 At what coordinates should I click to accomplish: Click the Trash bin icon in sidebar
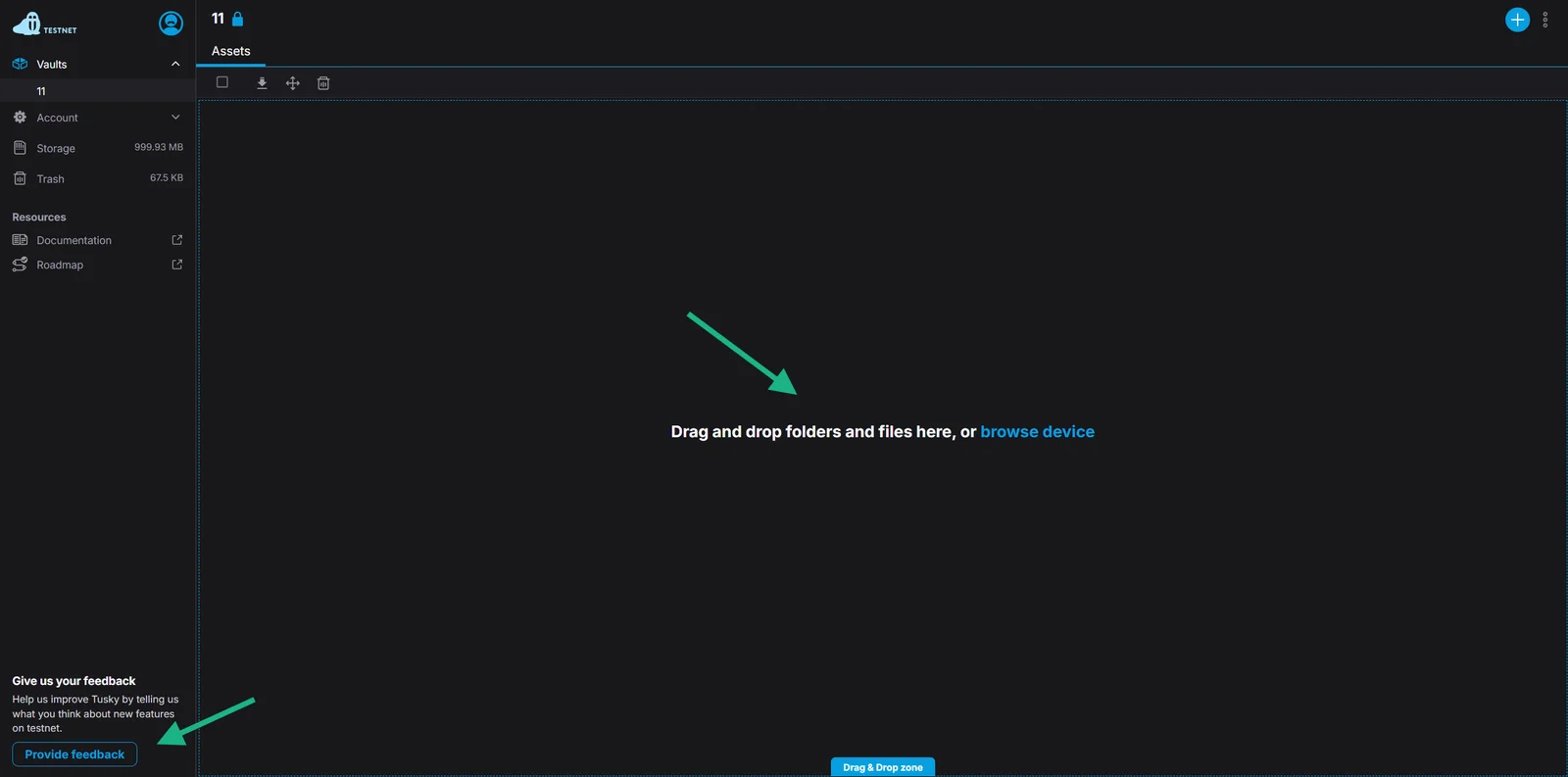[20, 178]
